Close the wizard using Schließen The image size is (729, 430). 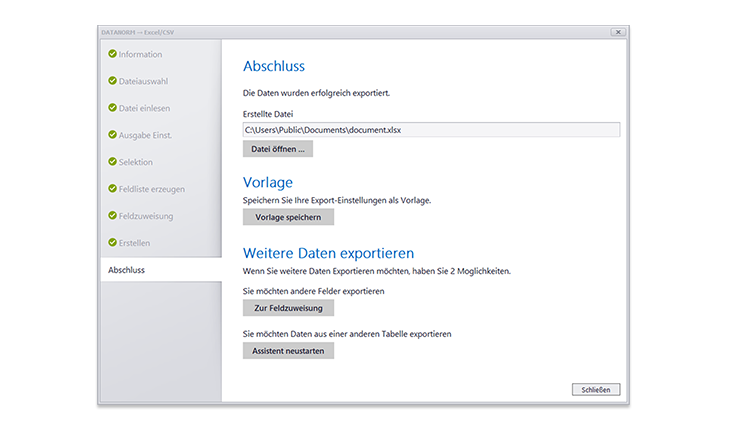(x=596, y=390)
